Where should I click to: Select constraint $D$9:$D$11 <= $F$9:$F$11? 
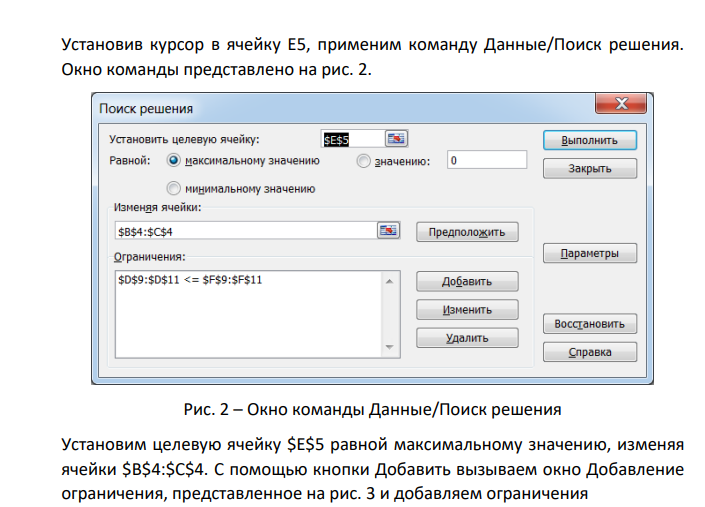pos(190,280)
